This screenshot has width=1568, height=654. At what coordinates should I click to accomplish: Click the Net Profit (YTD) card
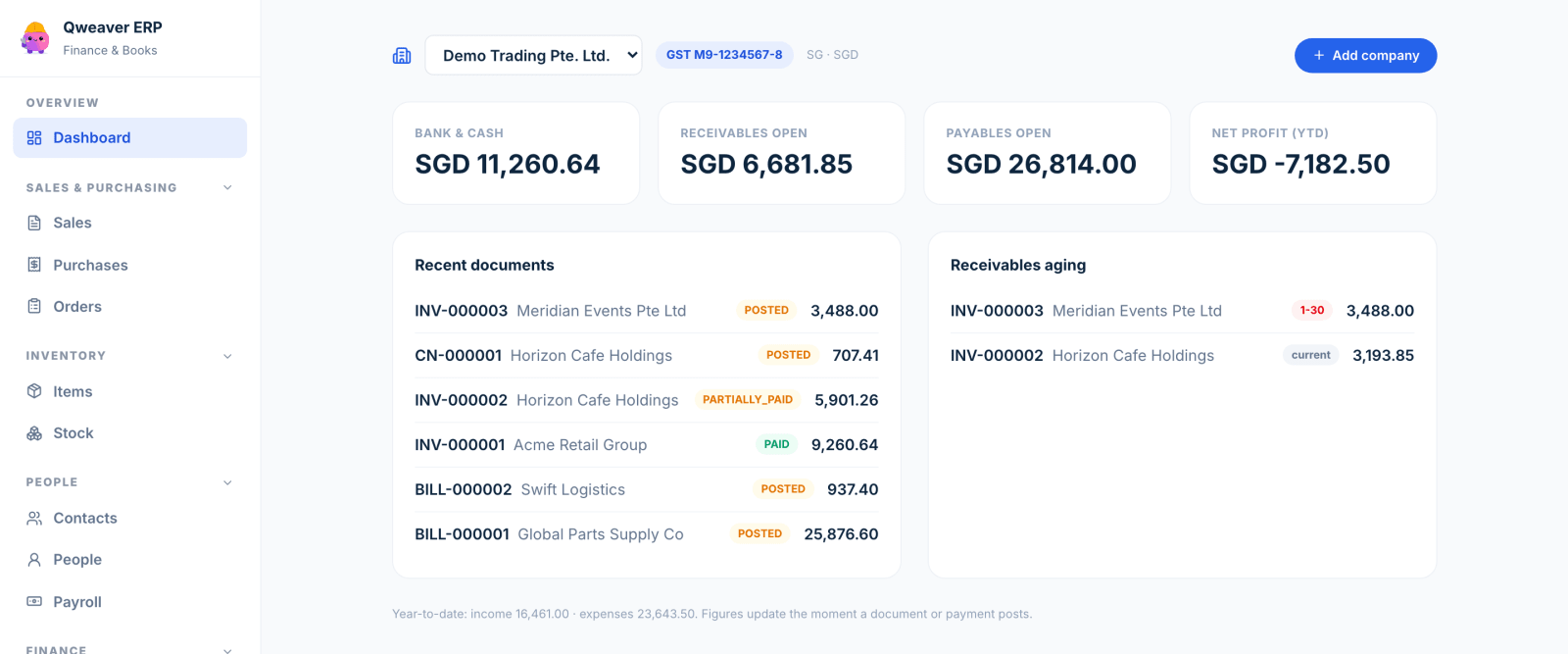click(x=1312, y=153)
